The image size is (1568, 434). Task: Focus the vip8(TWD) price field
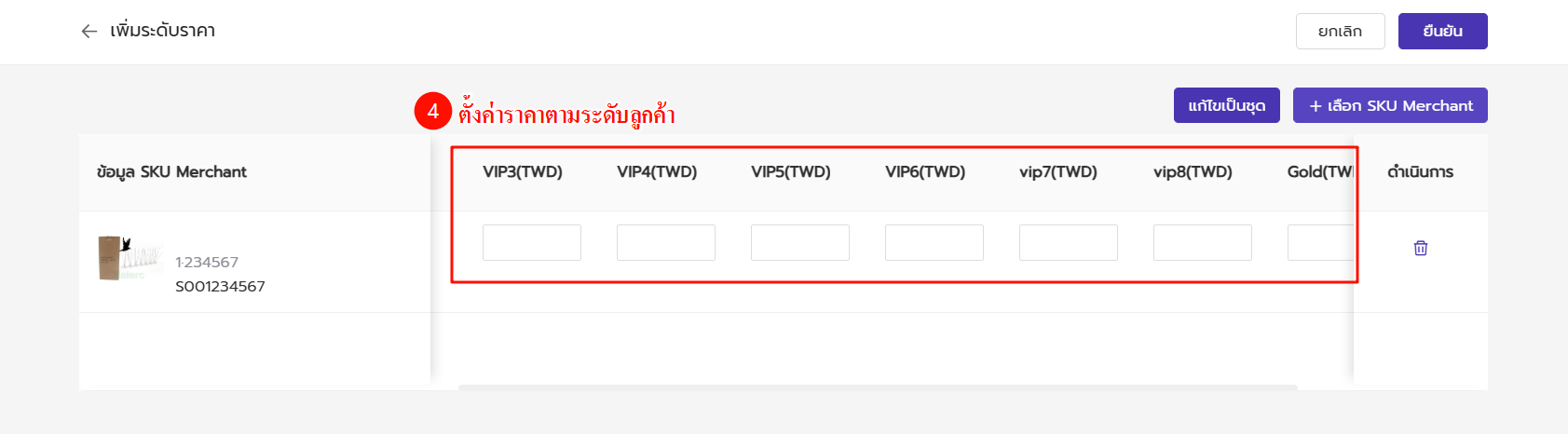click(1203, 242)
